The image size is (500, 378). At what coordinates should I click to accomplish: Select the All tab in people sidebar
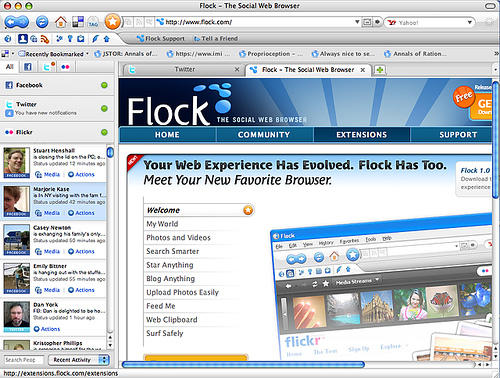pos(10,67)
